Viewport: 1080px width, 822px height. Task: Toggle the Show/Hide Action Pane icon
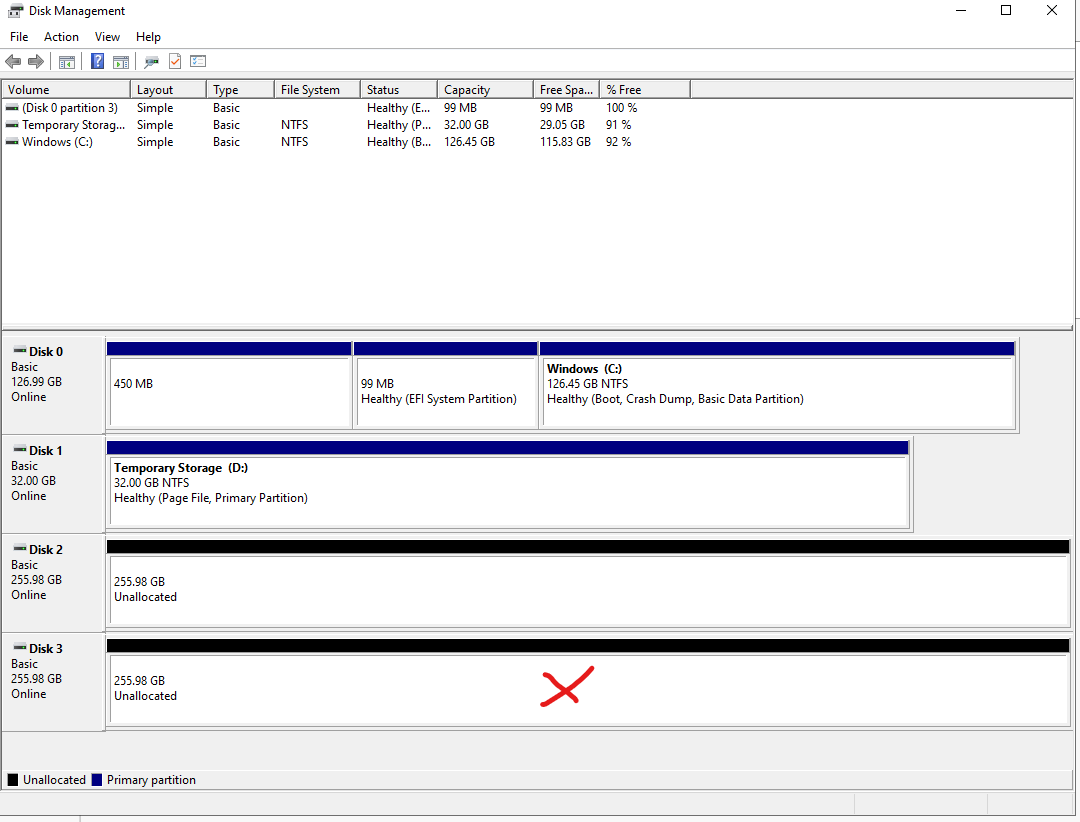(120, 61)
